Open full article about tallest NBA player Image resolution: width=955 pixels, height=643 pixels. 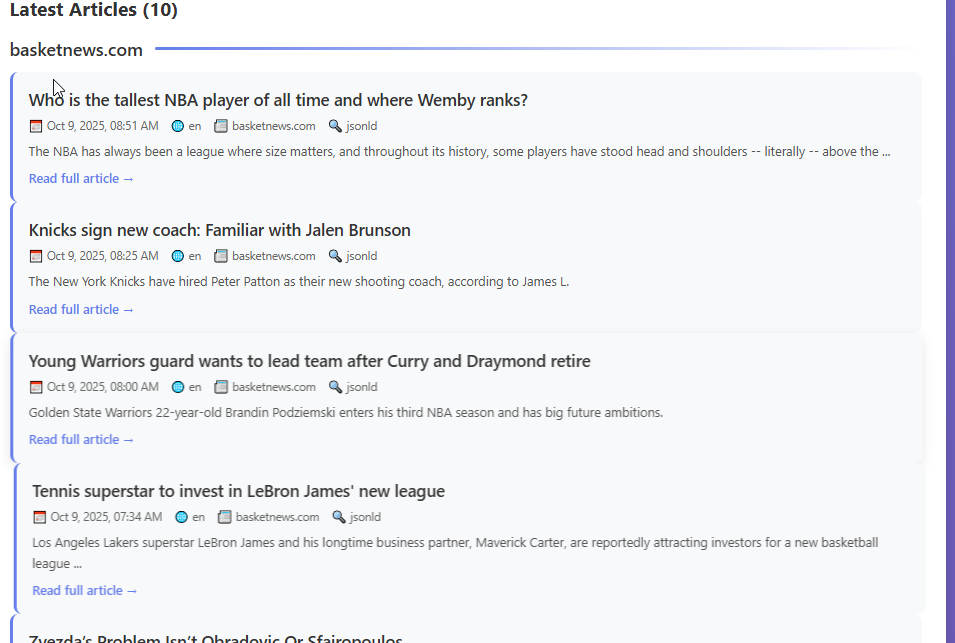pyautogui.click(x=81, y=179)
